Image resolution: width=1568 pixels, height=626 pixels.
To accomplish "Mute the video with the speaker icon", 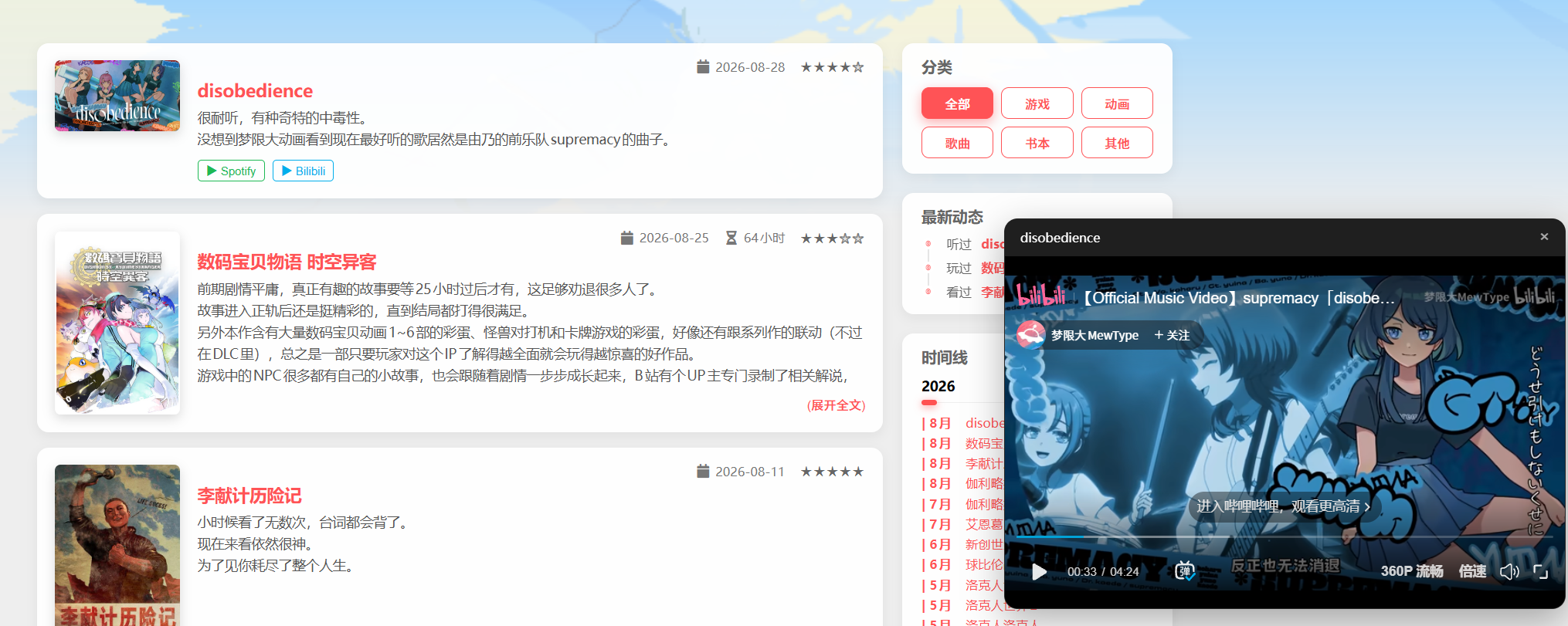I will click(1509, 571).
